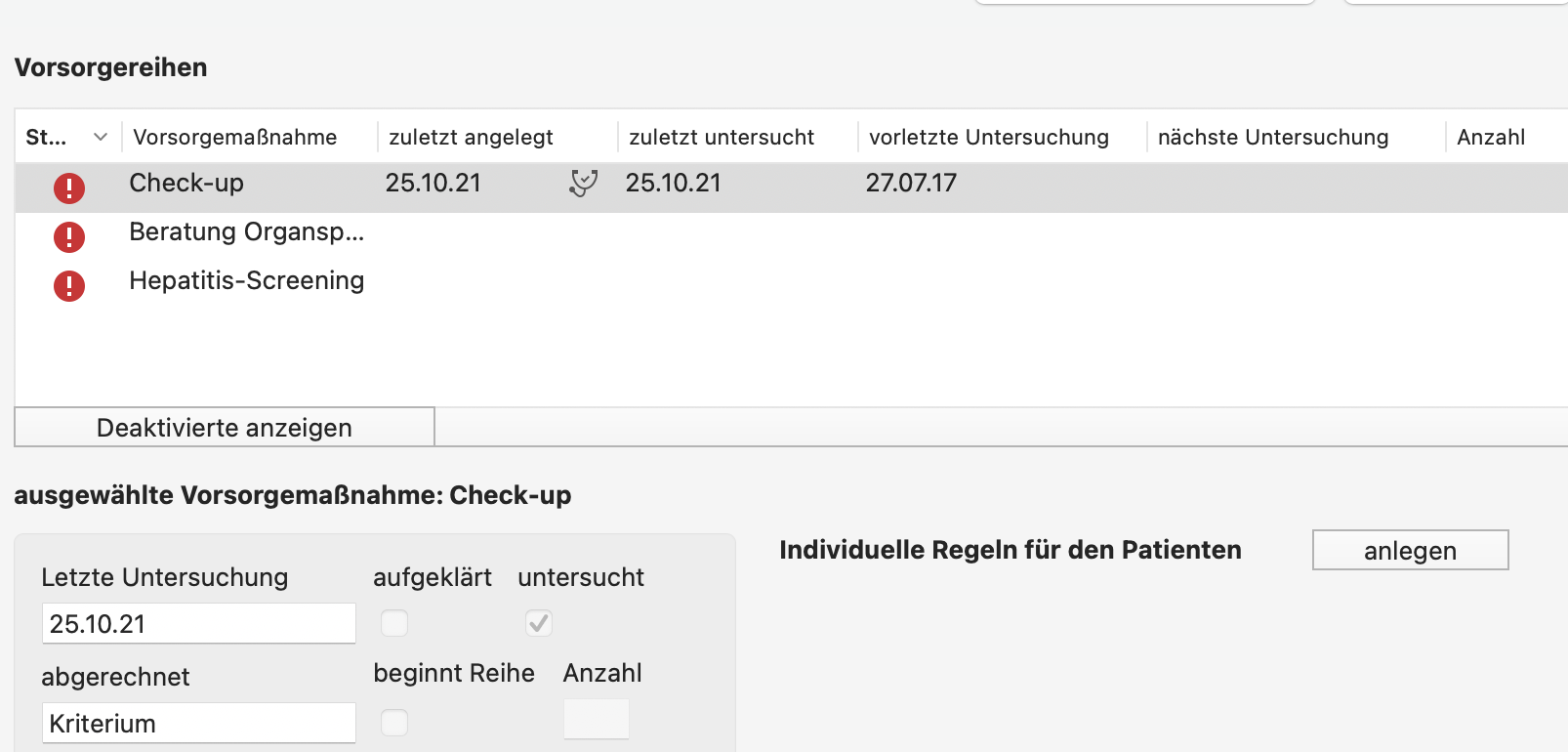The image size is (1568, 752).
Task: Click the Deaktivierte anzeigen button
Action: click(225, 428)
